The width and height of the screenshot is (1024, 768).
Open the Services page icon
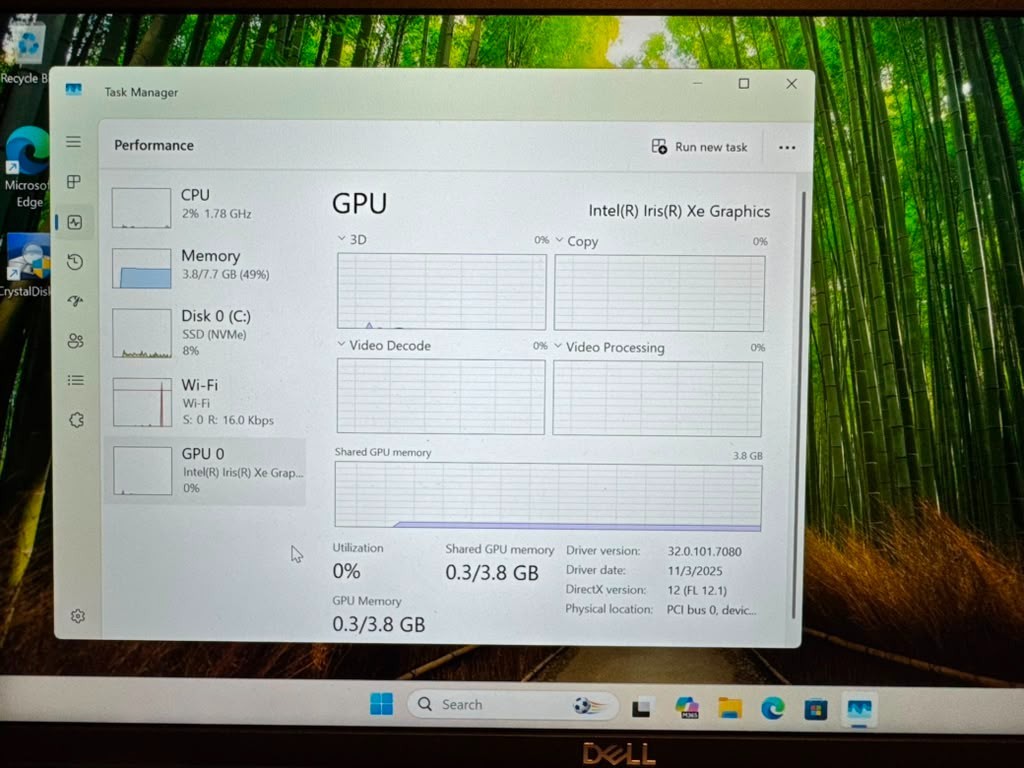[76, 419]
